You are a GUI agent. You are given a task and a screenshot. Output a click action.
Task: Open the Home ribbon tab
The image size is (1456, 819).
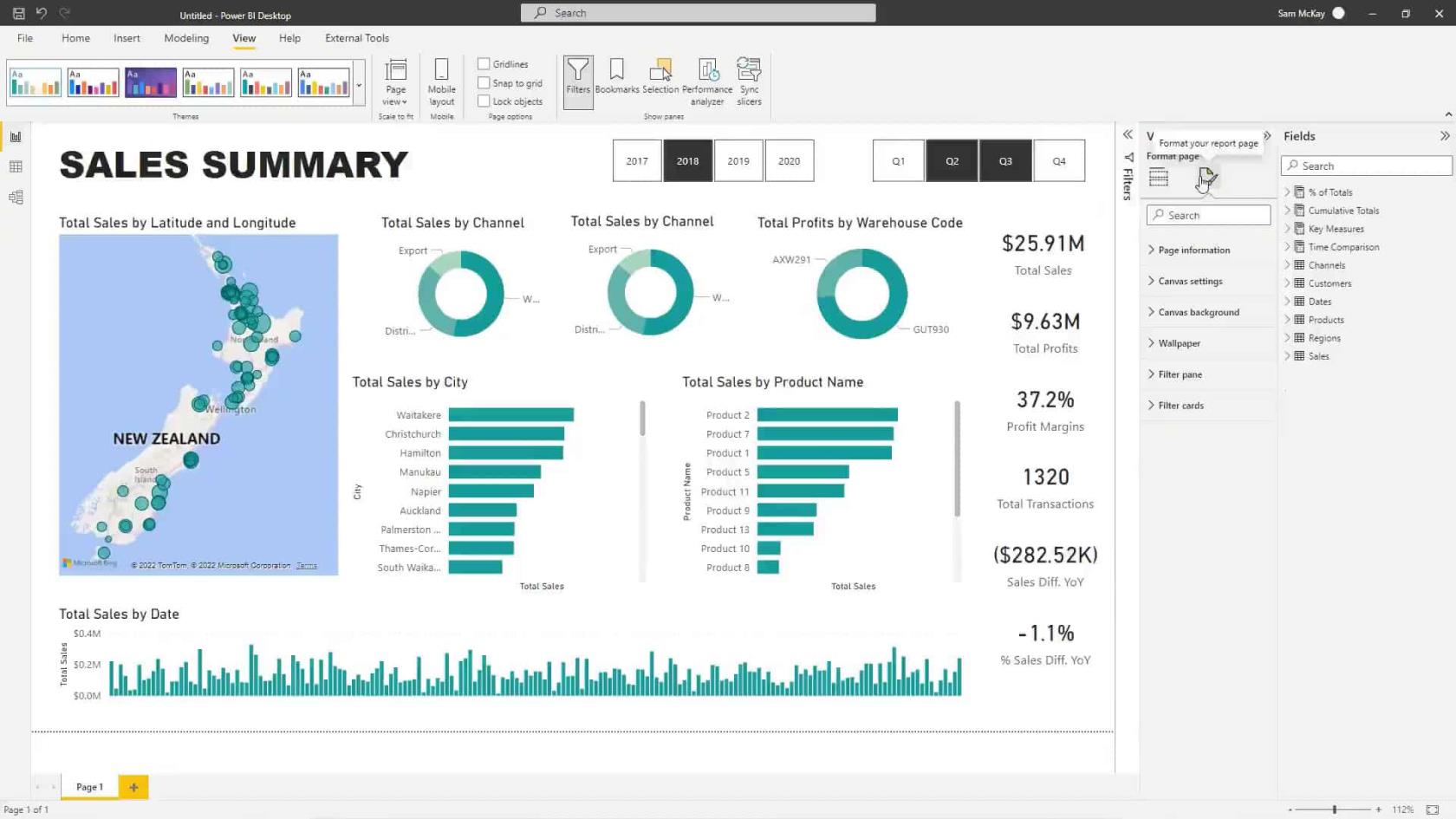[x=75, y=38]
